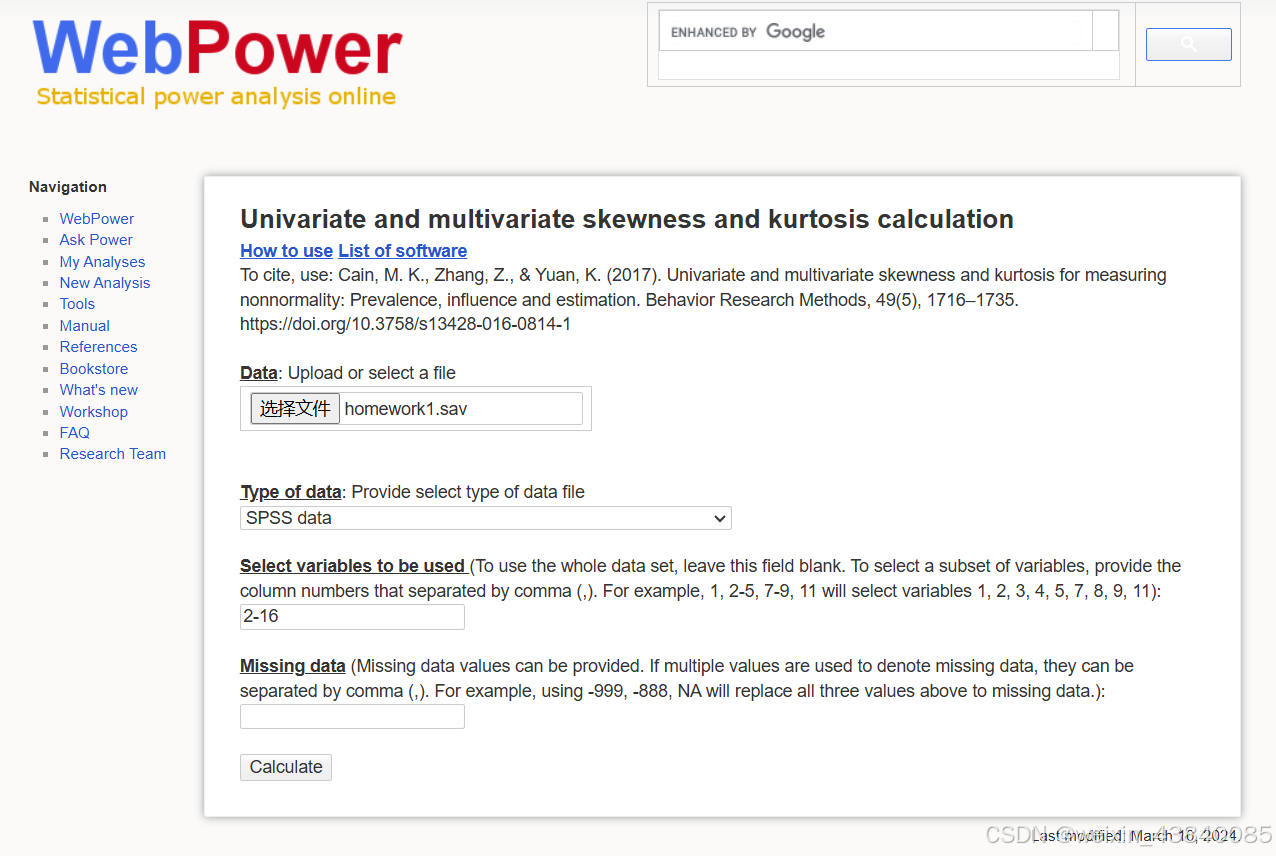Screen dimensions: 1276x856
Task: Click the page heading about skewness and kurtosis
Action: tap(627, 219)
